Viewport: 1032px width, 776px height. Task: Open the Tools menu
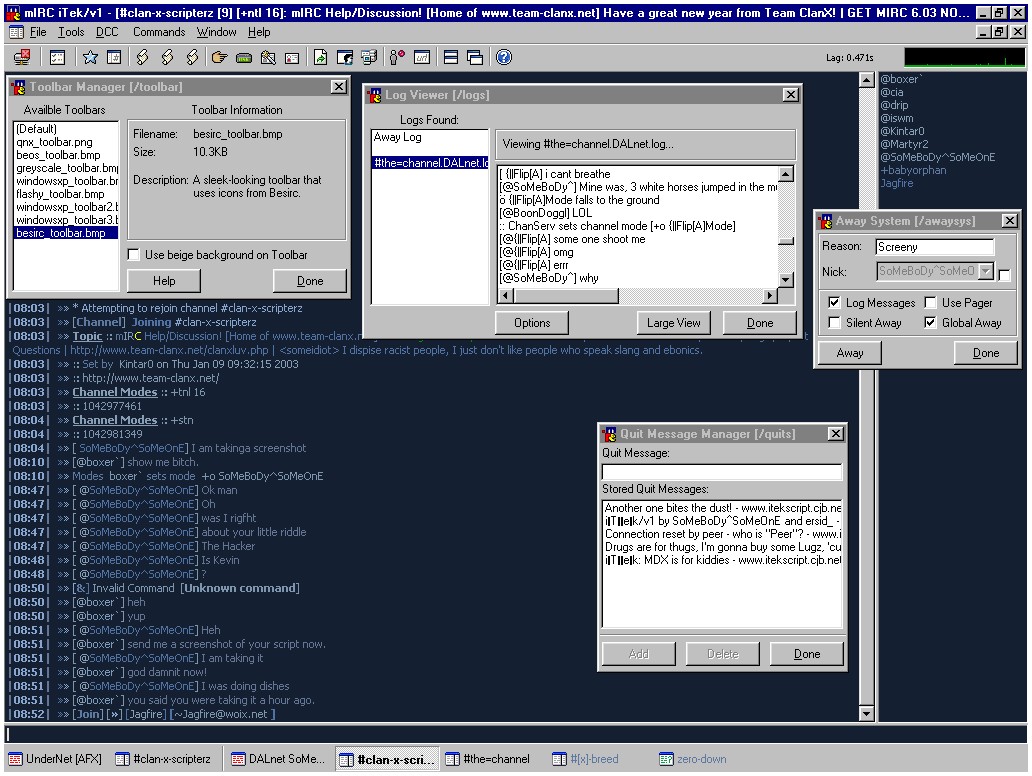tap(71, 32)
